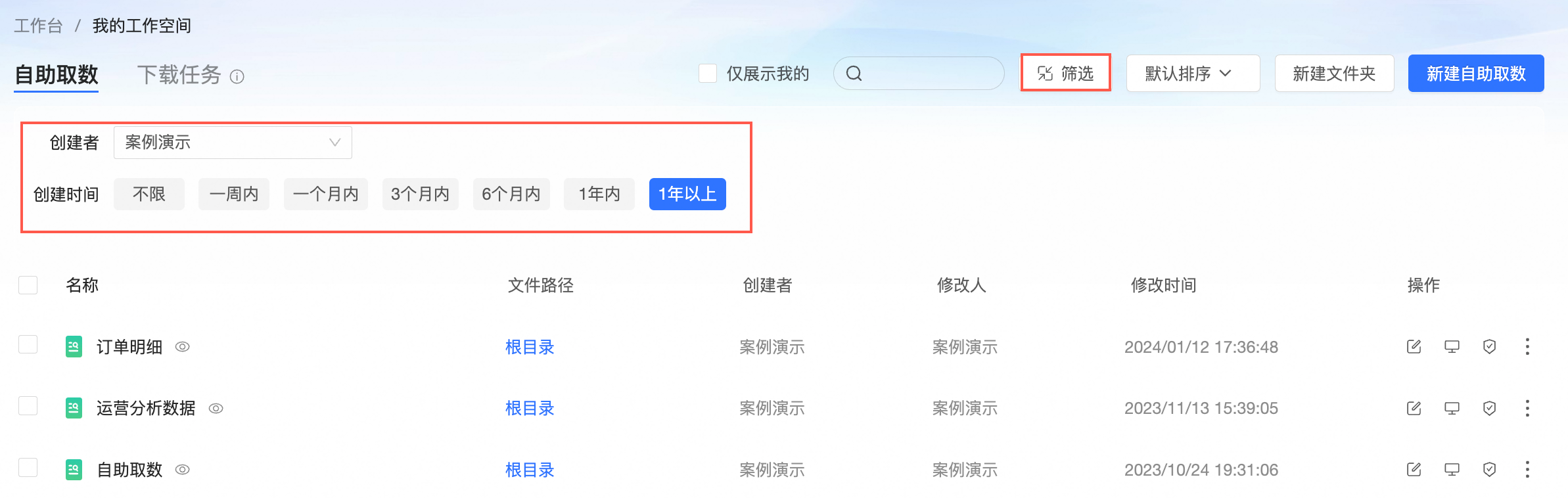
Task: Click the green file icon beside 订单明细
Action: 74,346
